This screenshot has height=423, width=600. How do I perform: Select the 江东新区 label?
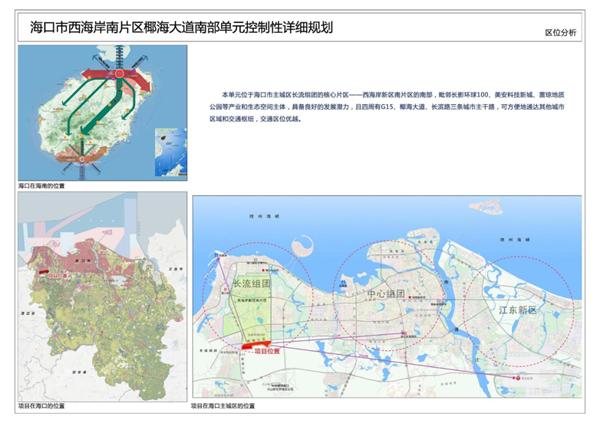tap(518, 311)
